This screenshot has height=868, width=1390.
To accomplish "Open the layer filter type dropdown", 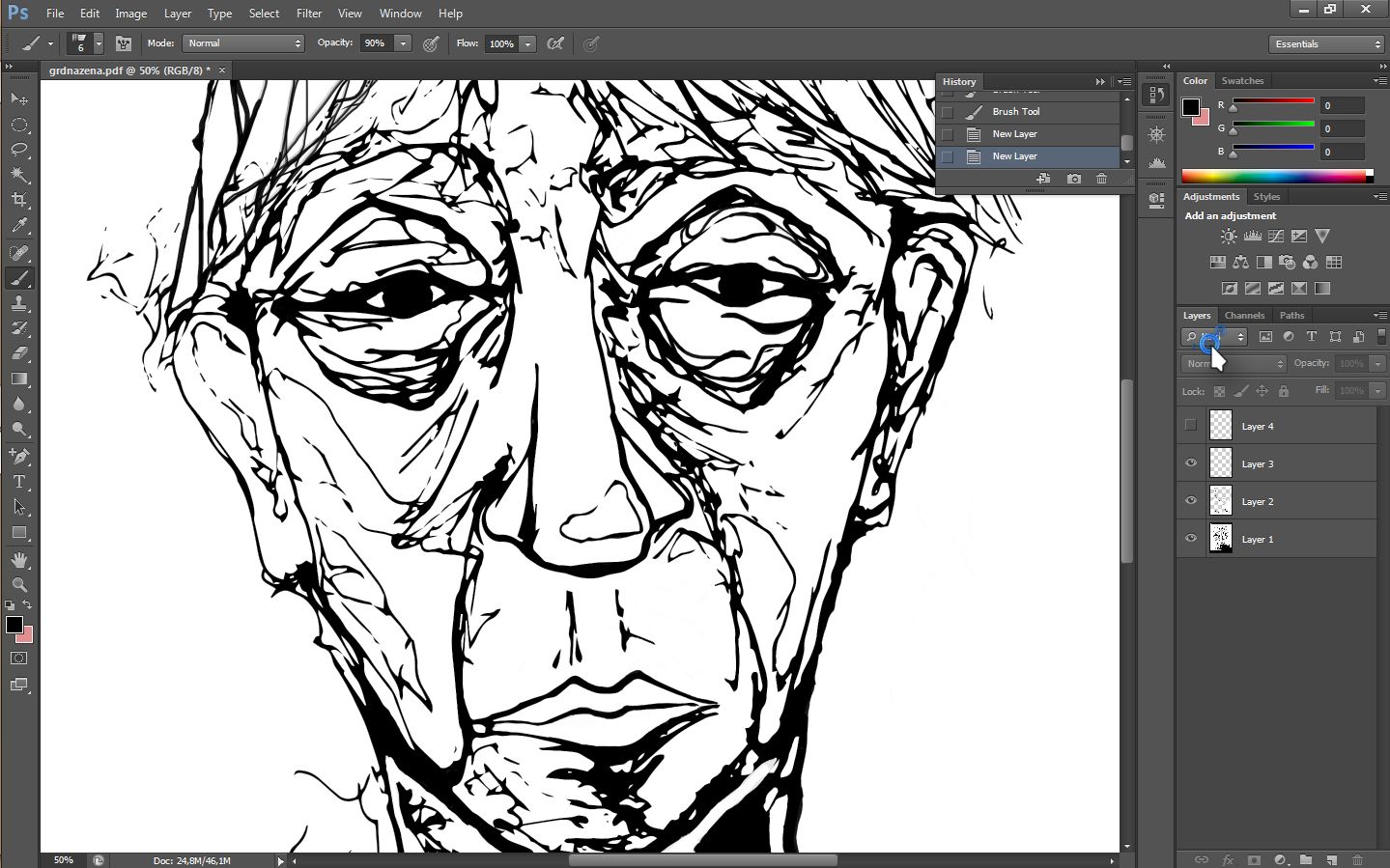I will [1215, 337].
